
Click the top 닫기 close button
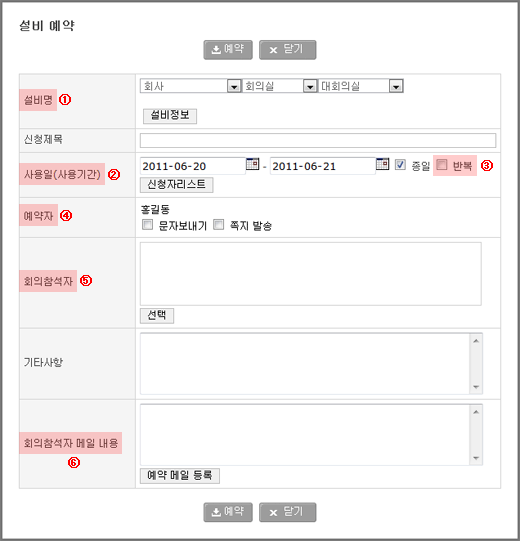pos(287,50)
